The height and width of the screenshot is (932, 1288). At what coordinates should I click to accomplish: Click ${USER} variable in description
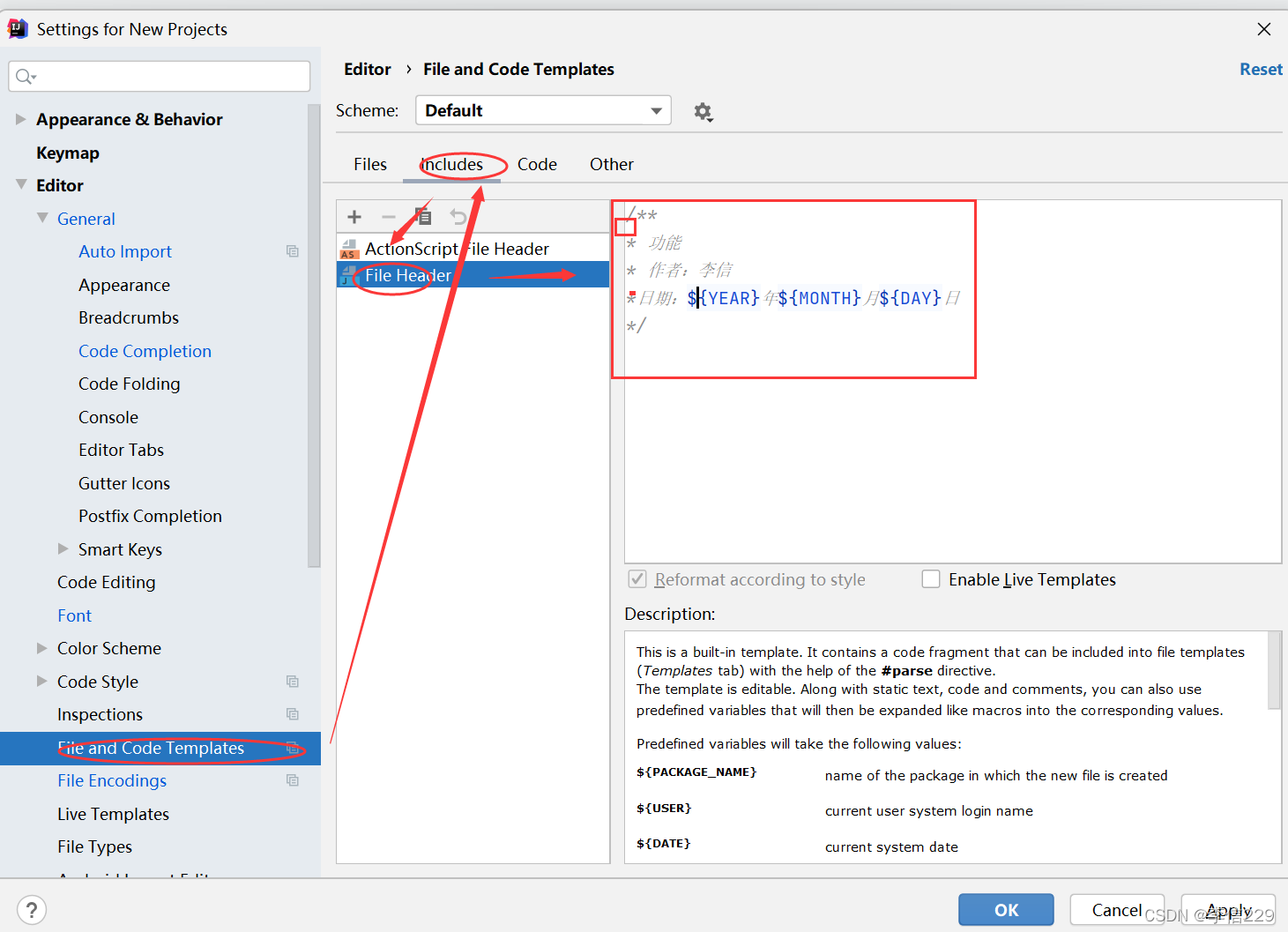pos(664,809)
